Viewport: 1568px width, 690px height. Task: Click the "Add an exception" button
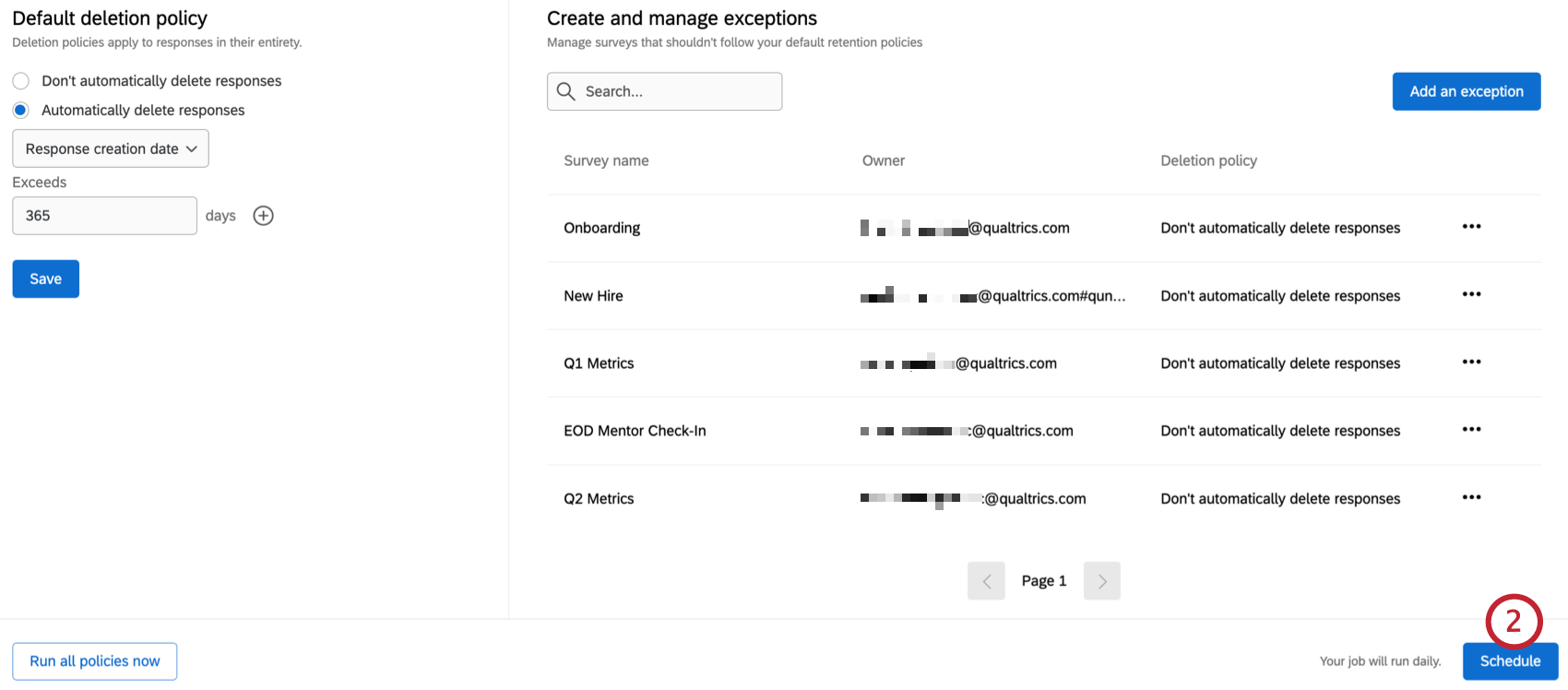pyautogui.click(x=1466, y=91)
